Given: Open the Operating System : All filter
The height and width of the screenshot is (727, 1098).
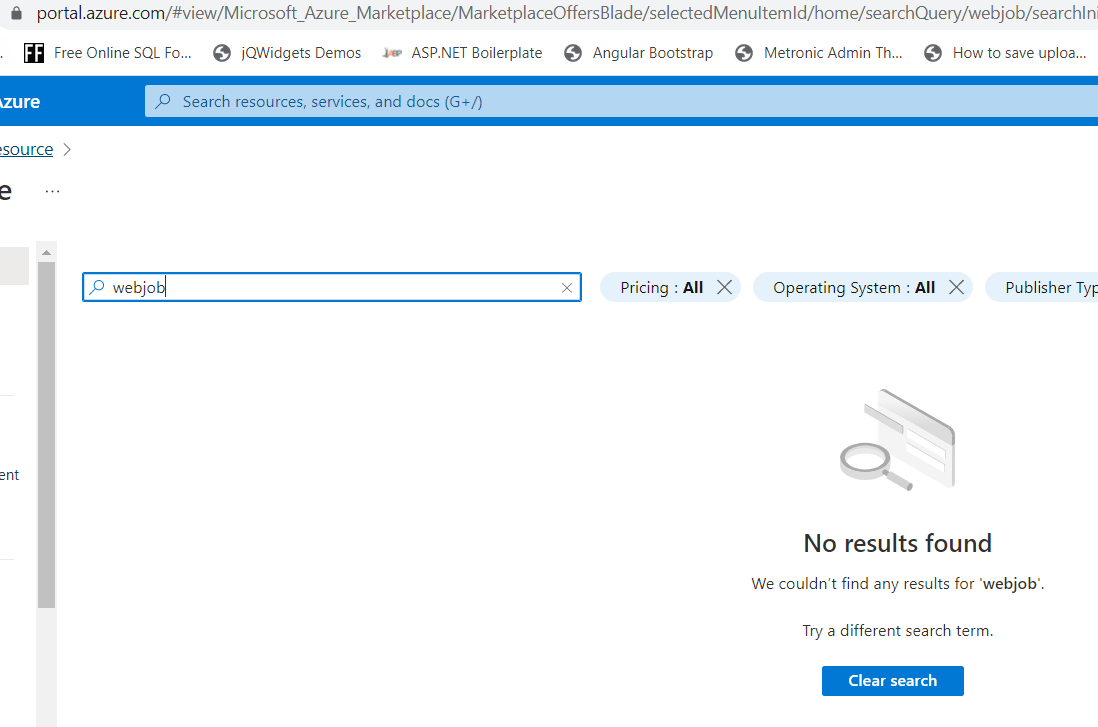Looking at the screenshot, I should (x=854, y=288).
